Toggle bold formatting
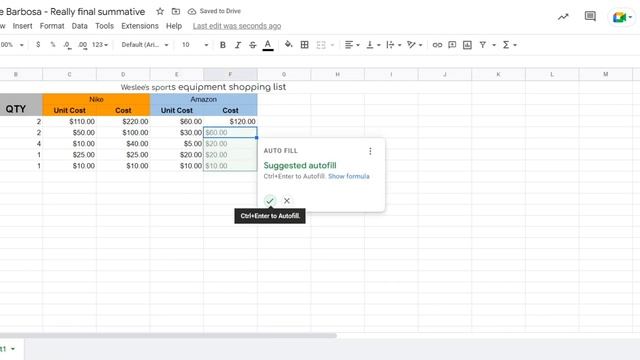This screenshot has width=640, height=360. (222, 45)
